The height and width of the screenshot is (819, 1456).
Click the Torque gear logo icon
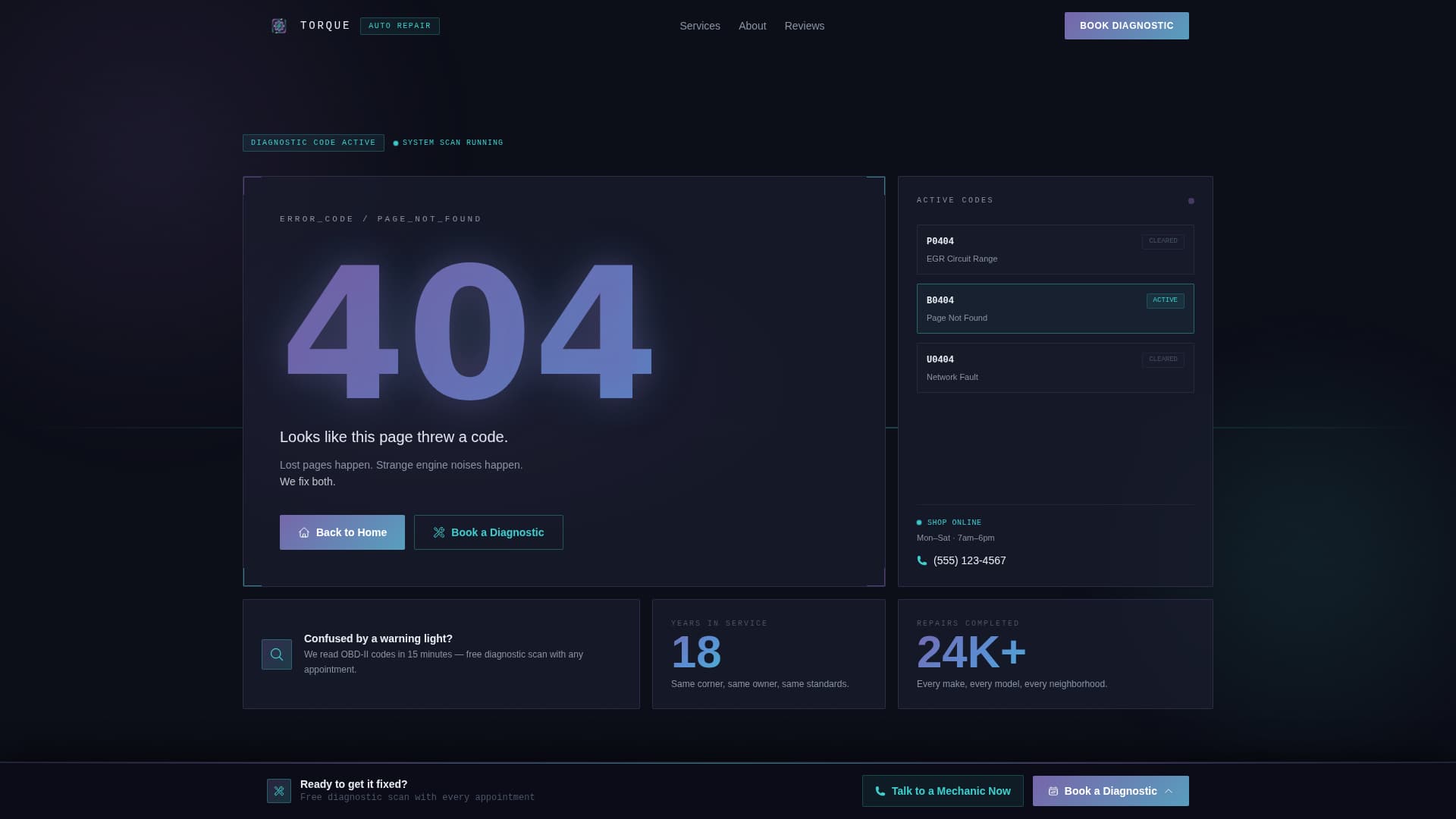tap(279, 26)
